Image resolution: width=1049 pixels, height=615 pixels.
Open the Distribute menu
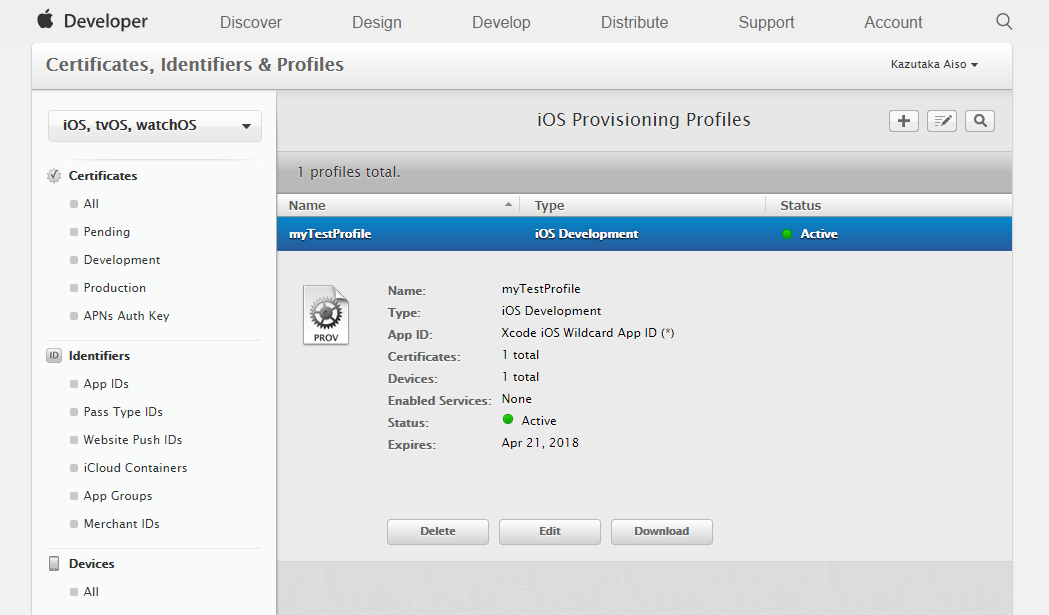[x=634, y=22]
